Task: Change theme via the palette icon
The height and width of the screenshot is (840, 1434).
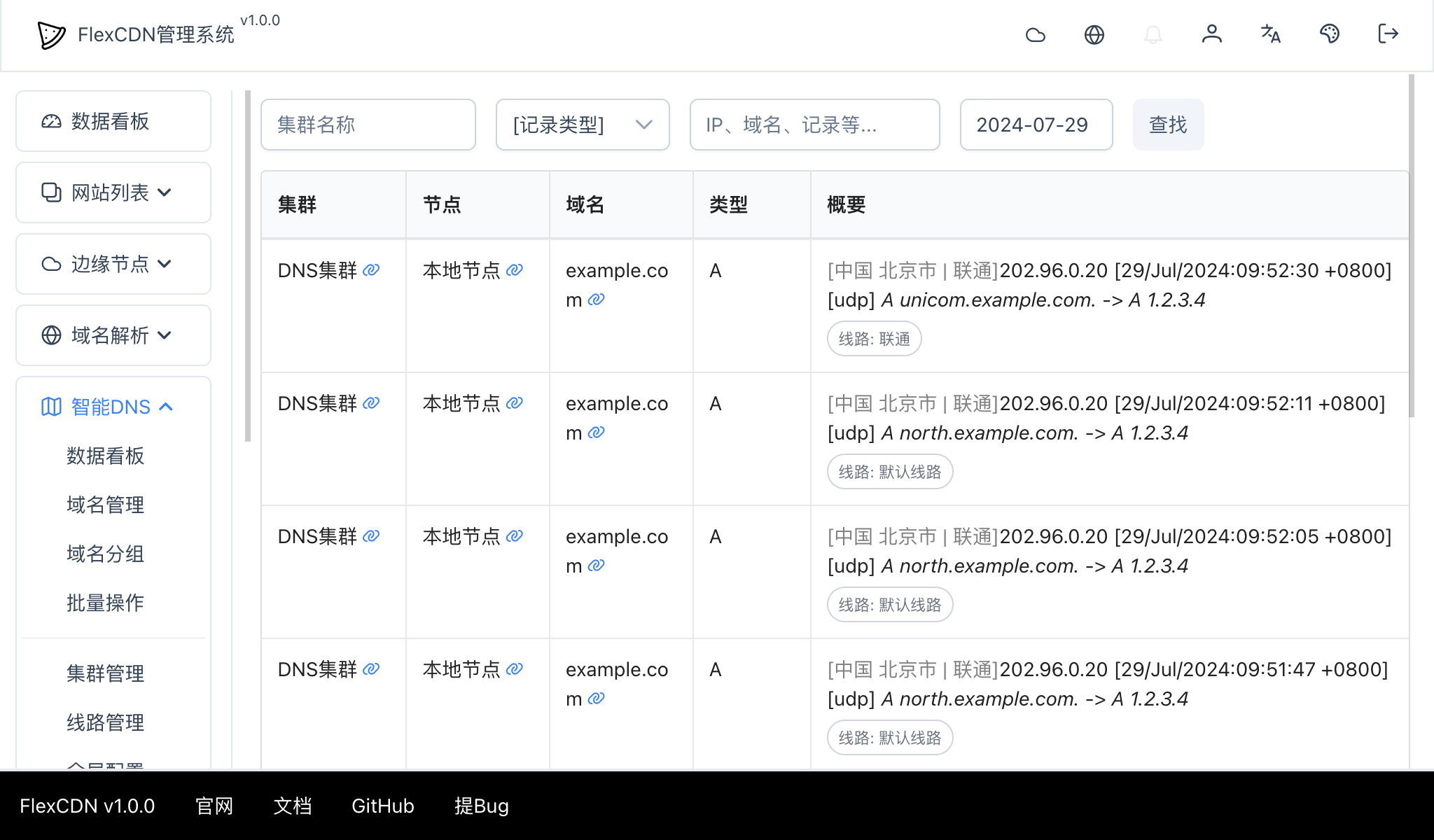Action: click(1330, 34)
